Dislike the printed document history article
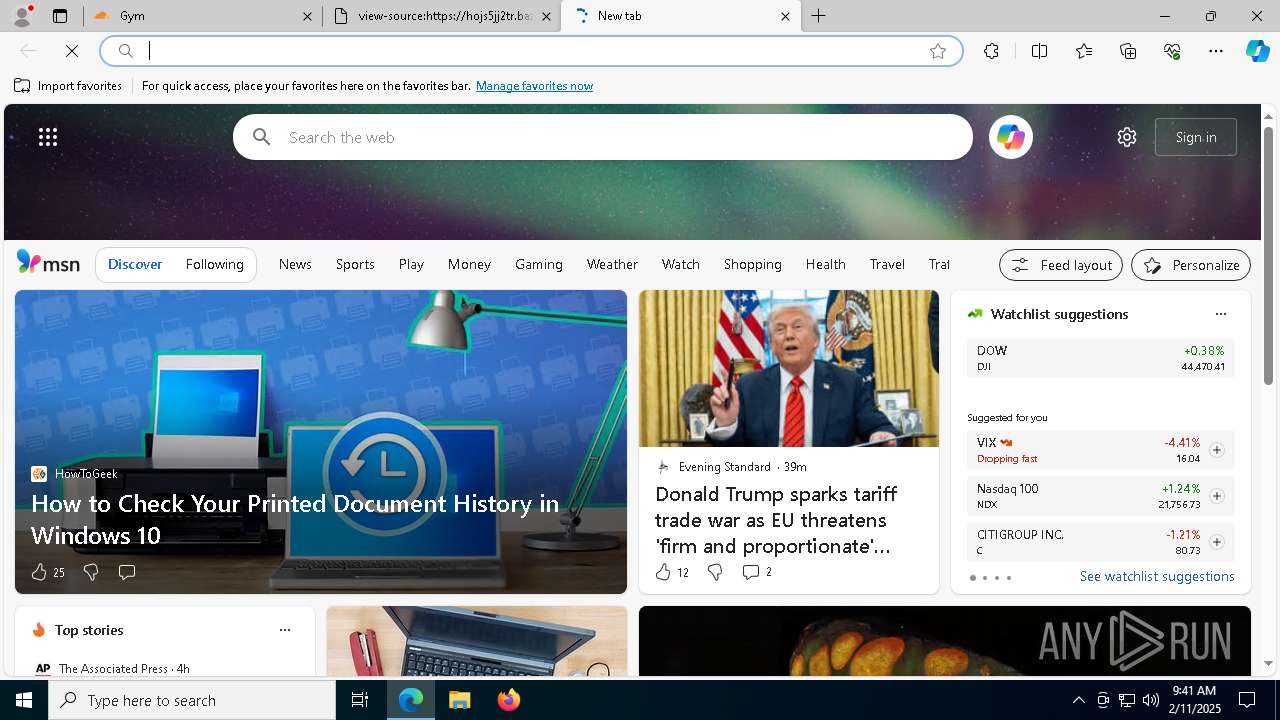 pos(91,572)
